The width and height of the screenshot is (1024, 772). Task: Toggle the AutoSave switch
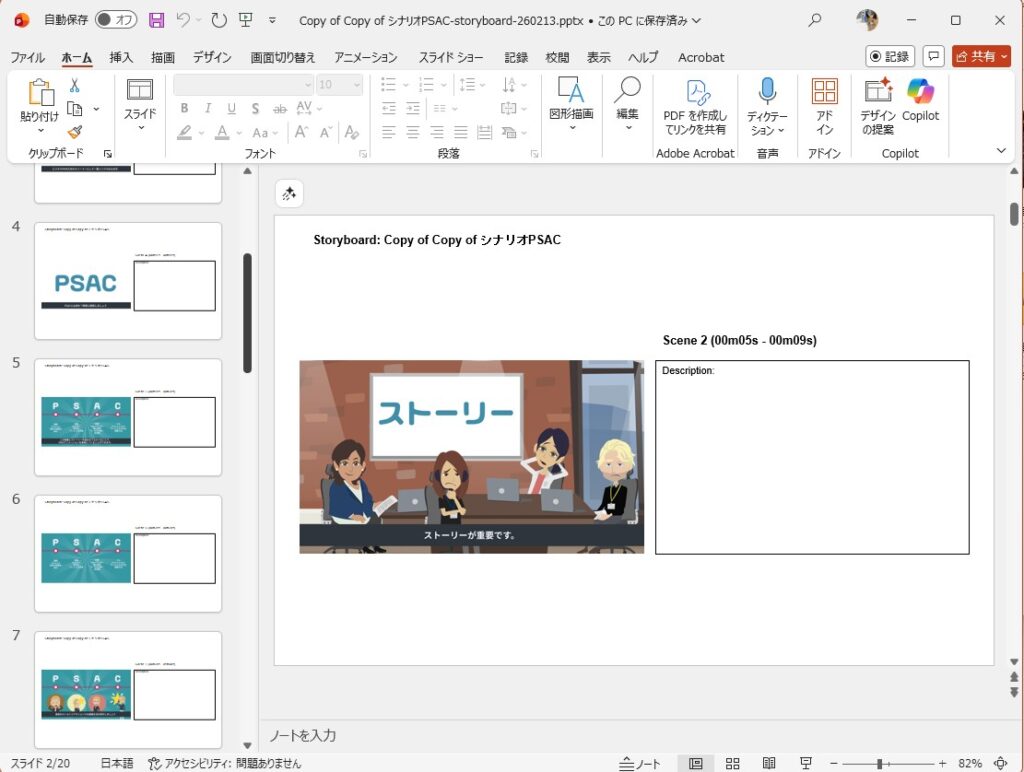click(116, 20)
